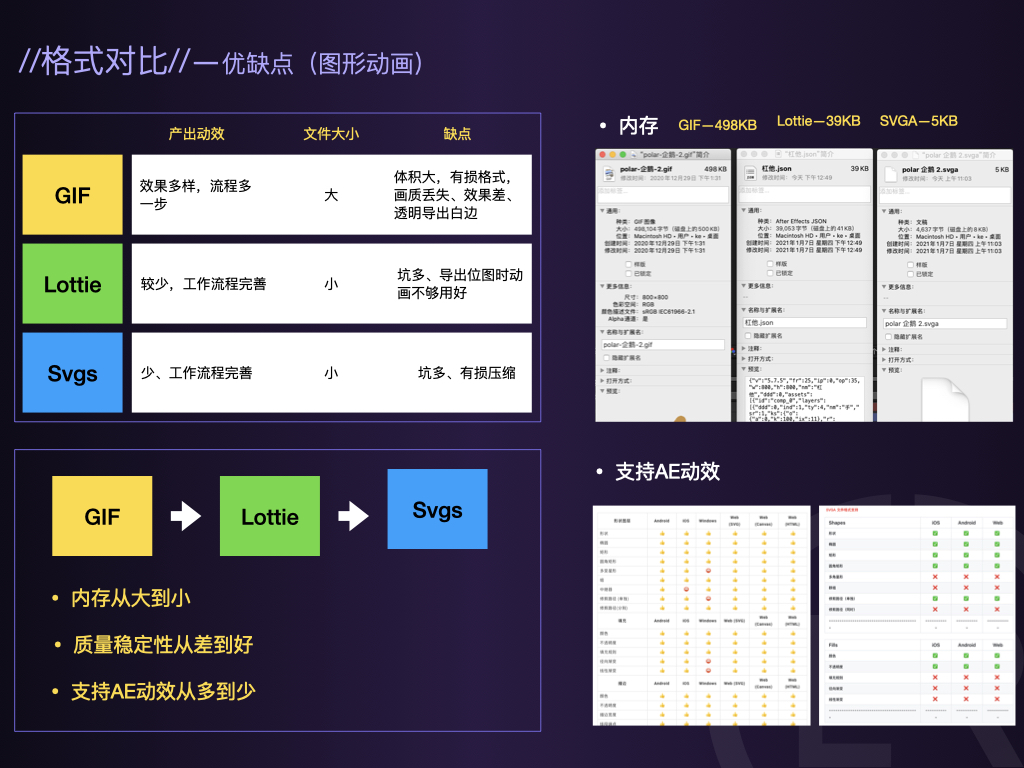Image resolution: width=1024 pixels, height=768 pixels.
Task: Click the JSON text preview in 杠他.json info window
Action: 805,398
